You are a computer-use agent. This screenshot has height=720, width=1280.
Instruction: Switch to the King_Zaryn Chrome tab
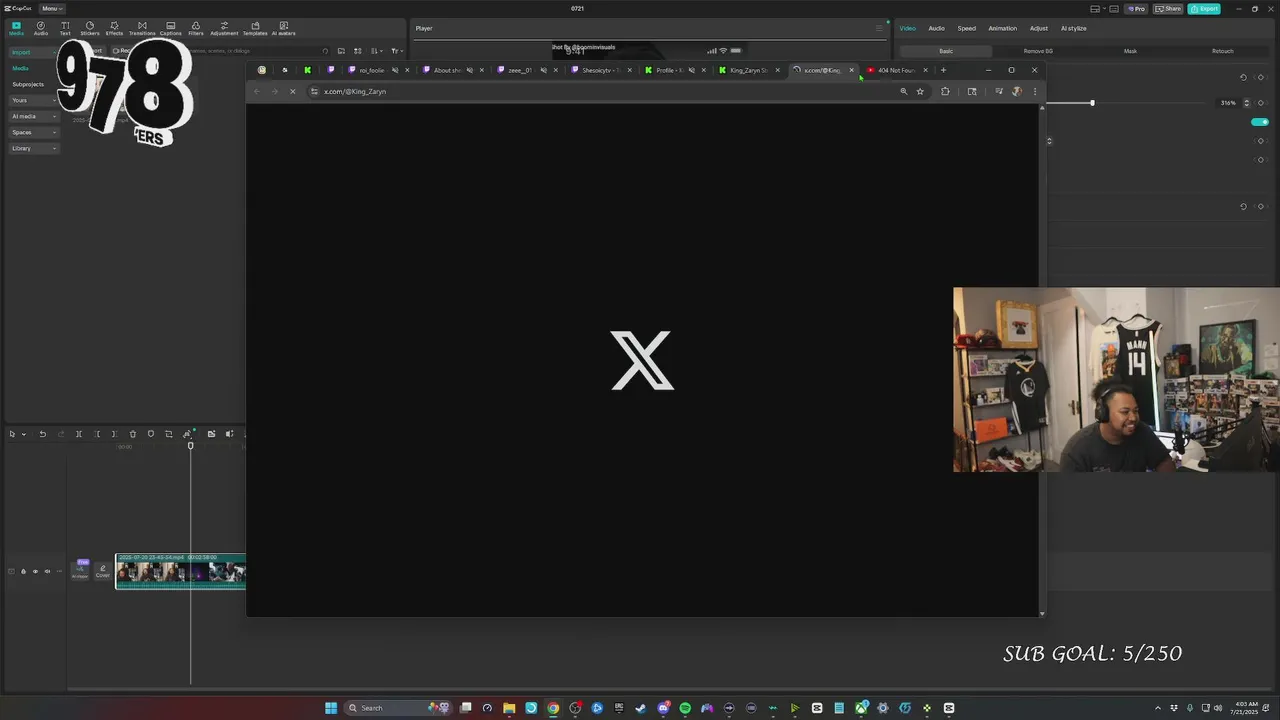750,70
